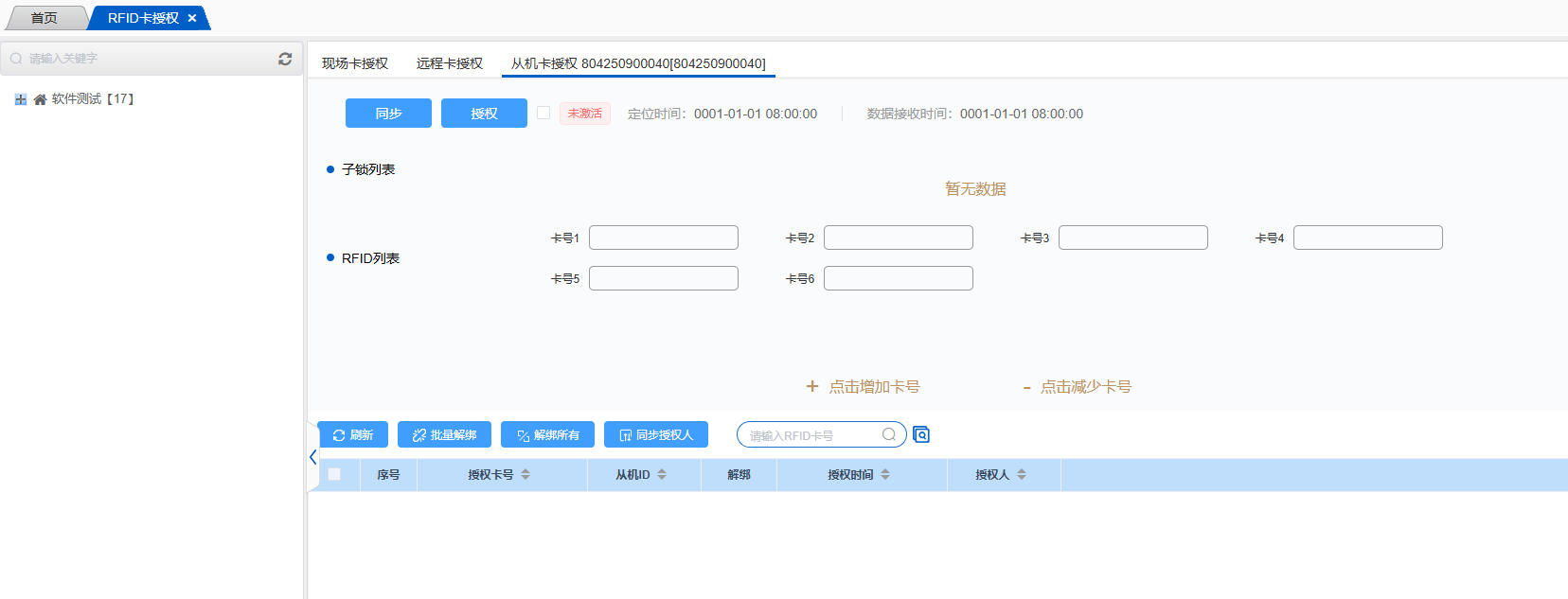Open the 远程卡授权 tab
Screen dimensions: 1568x599
[x=450, y=63]
